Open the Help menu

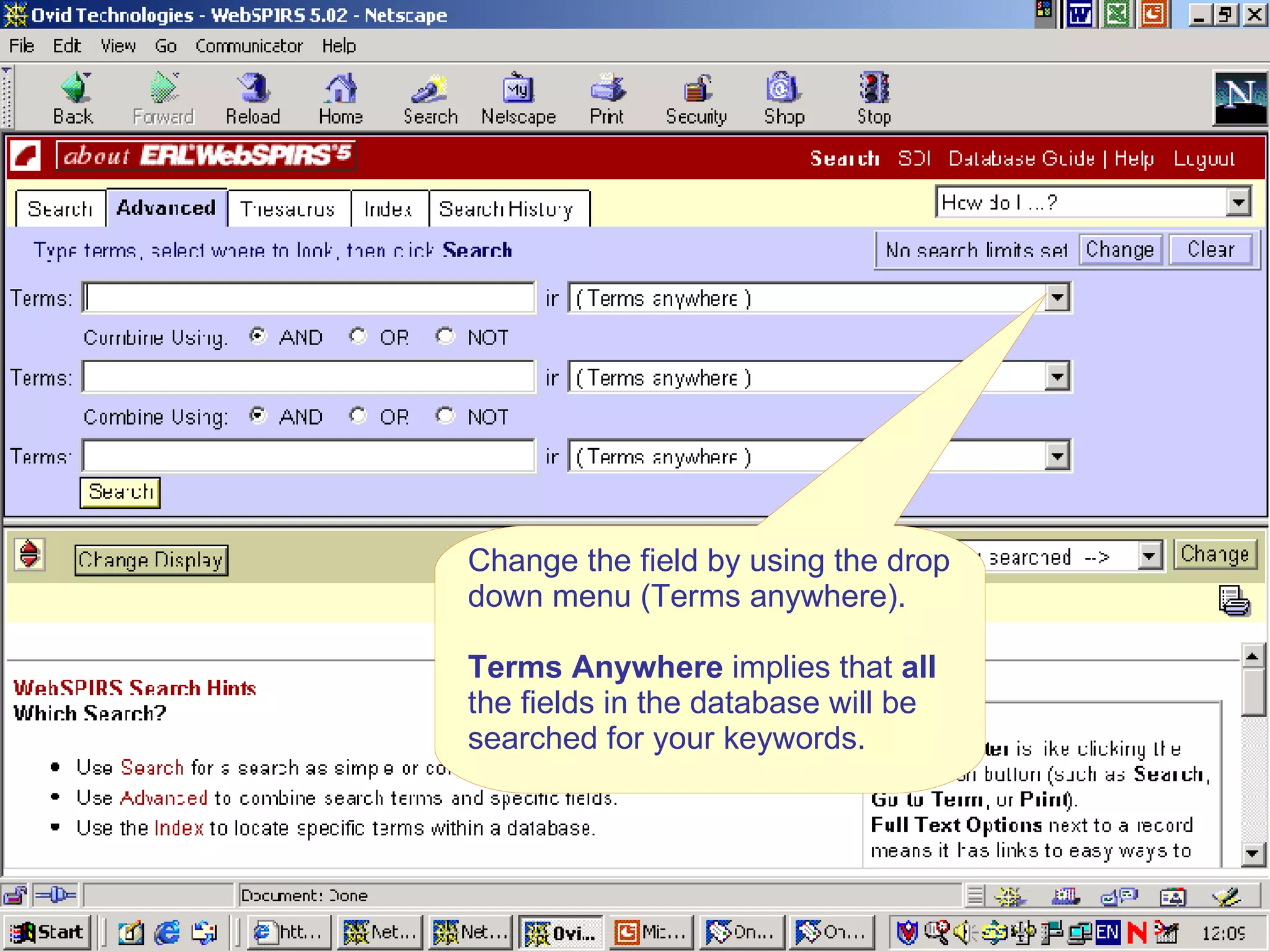click(x=339, y=46)
